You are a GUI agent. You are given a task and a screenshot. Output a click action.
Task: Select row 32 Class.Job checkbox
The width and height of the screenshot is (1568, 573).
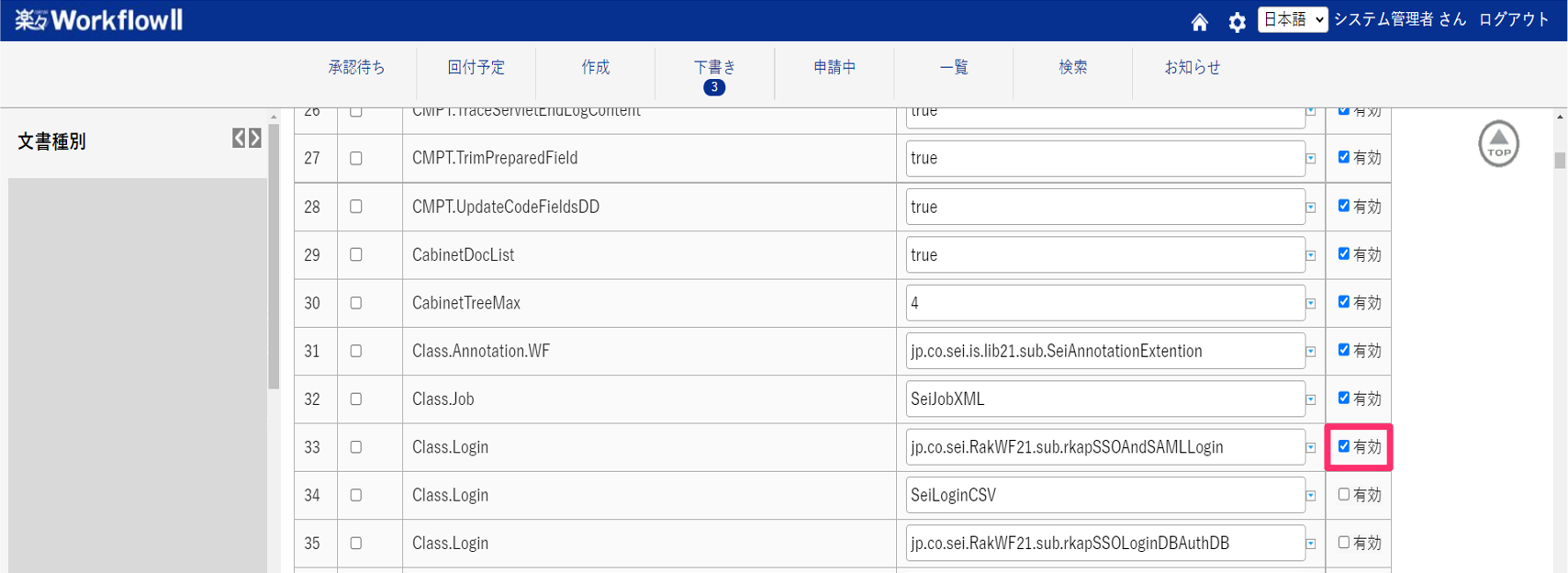coord(356,399)
